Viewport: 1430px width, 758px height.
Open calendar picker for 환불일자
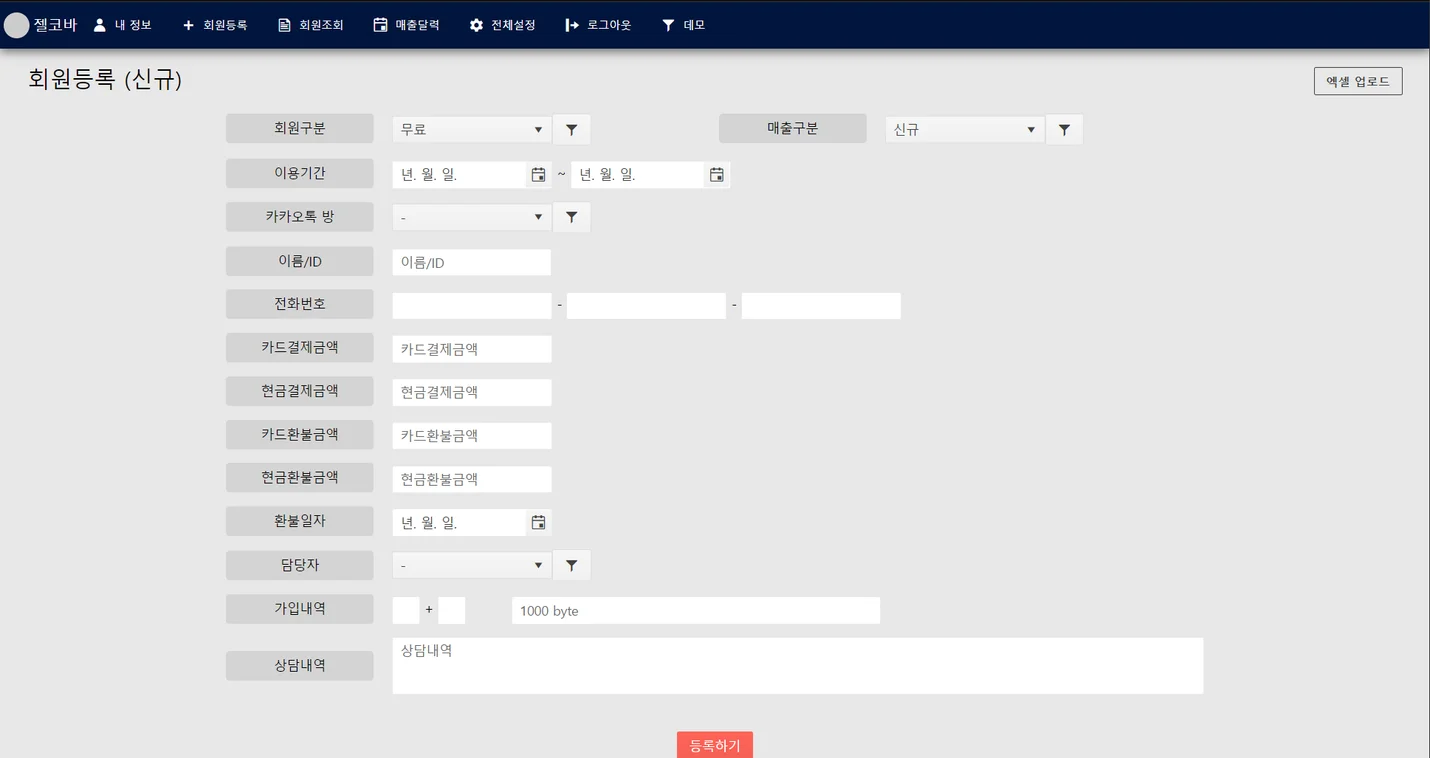tap(538, 522)
